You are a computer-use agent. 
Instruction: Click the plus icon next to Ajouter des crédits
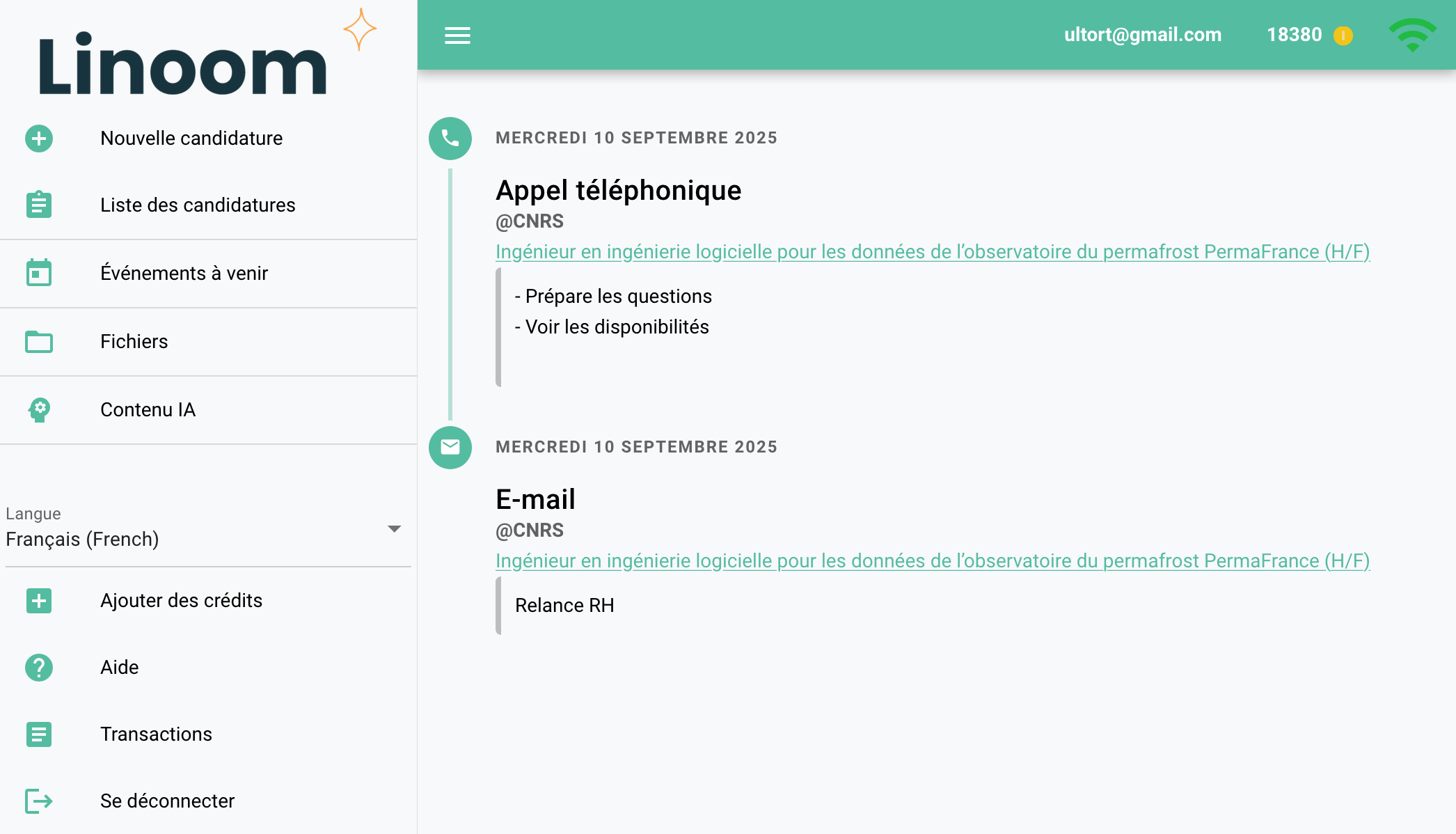(39, 600)
